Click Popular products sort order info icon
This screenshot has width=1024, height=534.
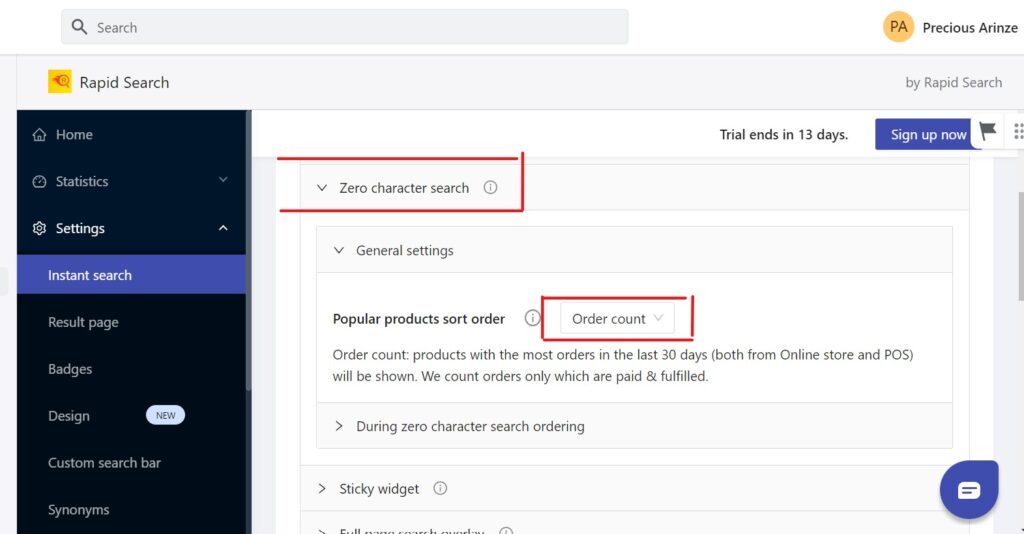tap(532, 318)
